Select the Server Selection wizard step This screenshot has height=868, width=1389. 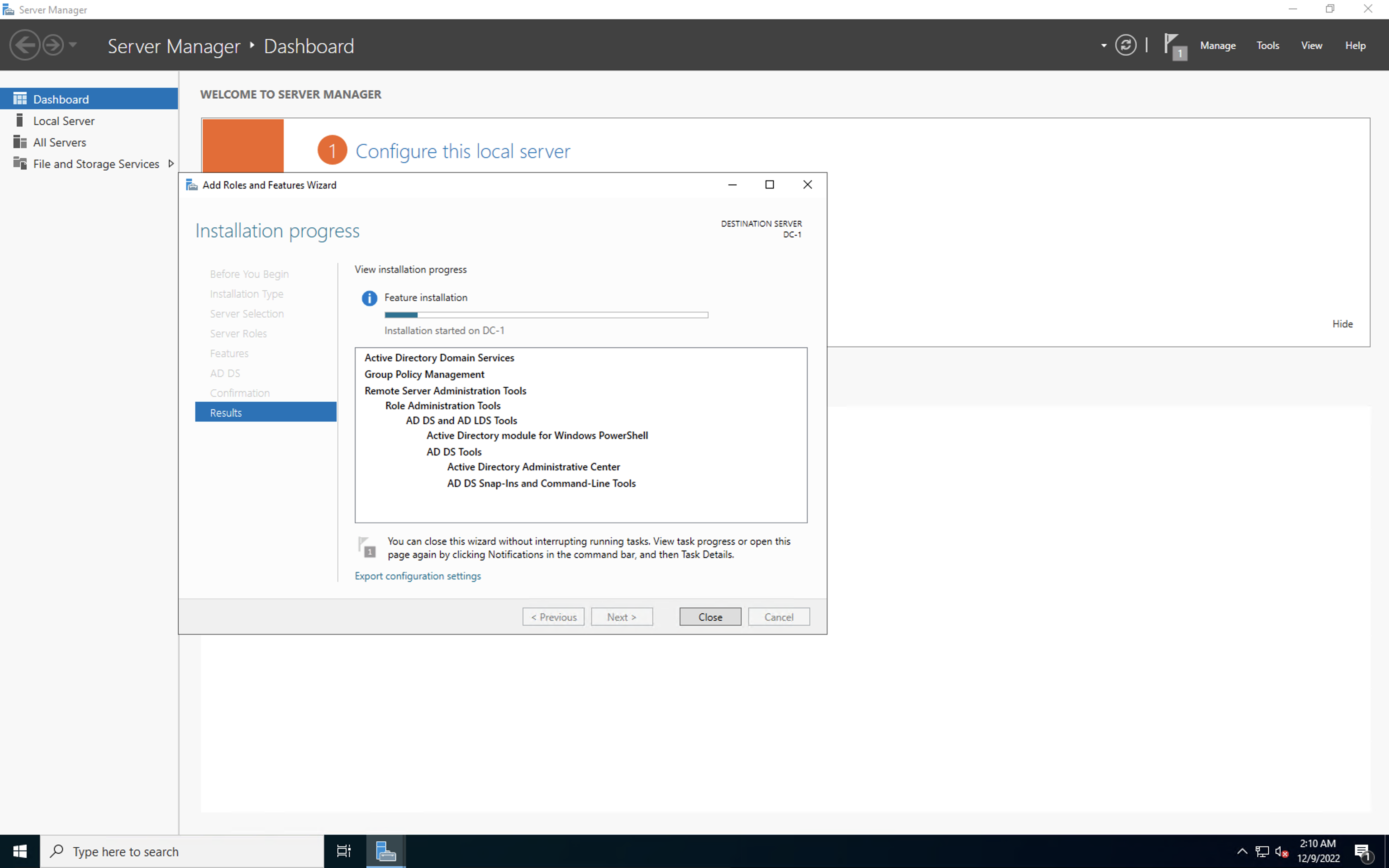pyautogui.click(x=247, y=313)
